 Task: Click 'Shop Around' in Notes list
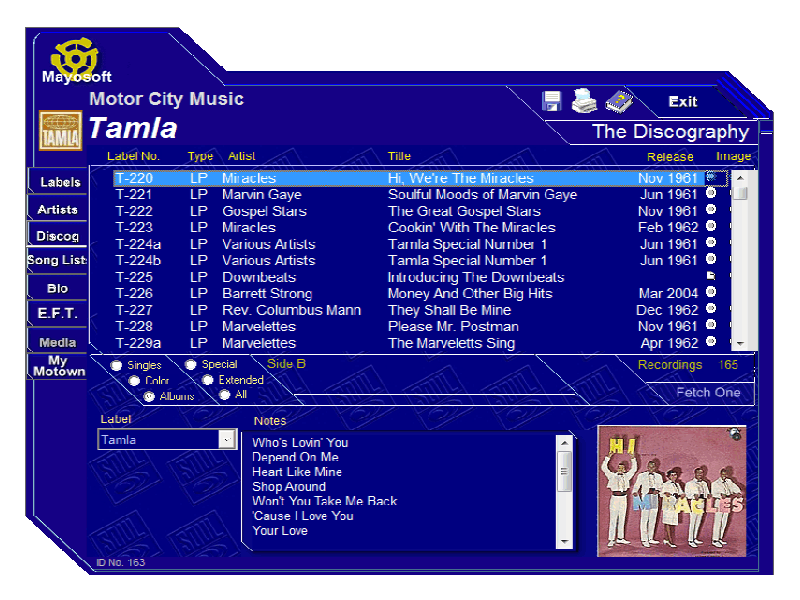tap(289, 487)
